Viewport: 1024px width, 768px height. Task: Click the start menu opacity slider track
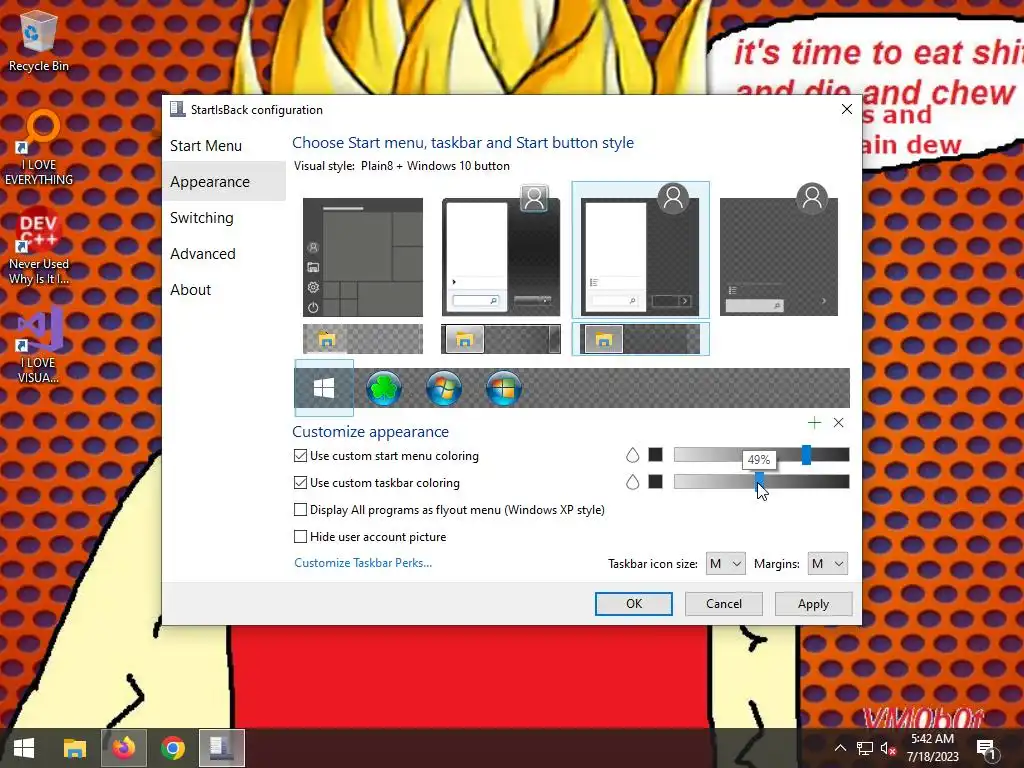[x=761, y=455]
